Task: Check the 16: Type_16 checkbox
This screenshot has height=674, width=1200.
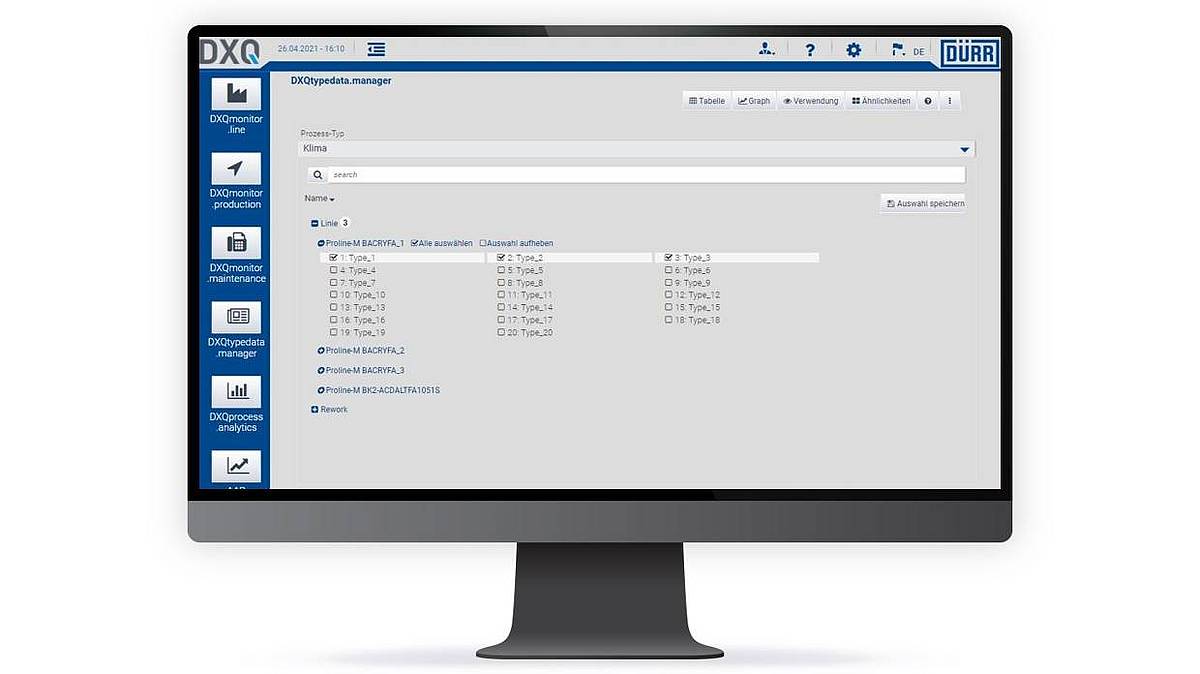Action: point(333,320)
